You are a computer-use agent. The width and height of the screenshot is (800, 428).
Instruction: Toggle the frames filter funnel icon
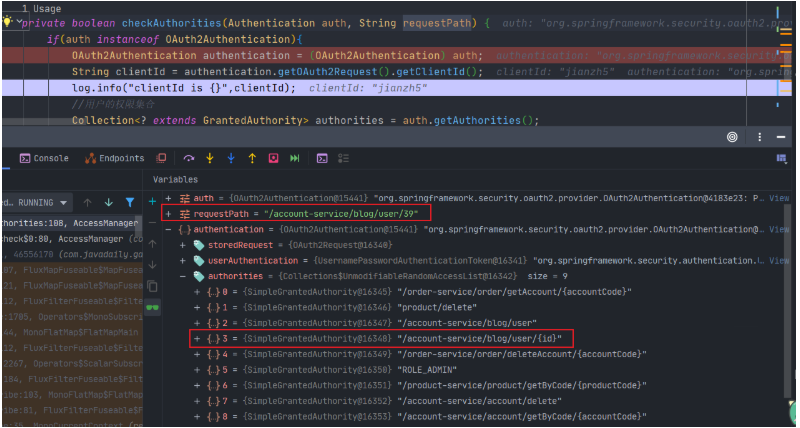coord(130,203)
